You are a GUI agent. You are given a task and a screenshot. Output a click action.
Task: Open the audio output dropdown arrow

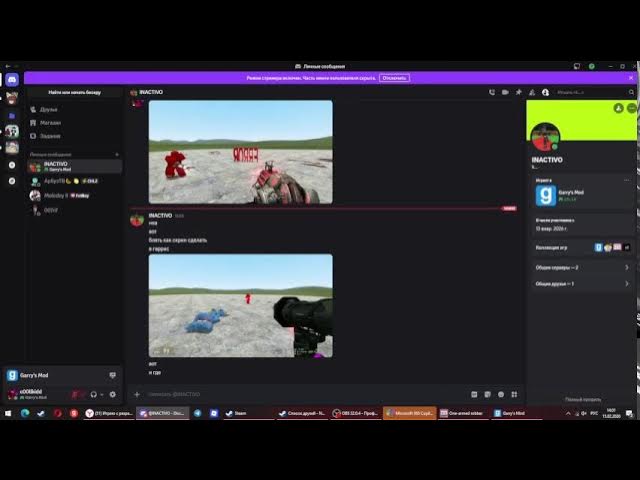pyautogui.click(x=102, y=395)
